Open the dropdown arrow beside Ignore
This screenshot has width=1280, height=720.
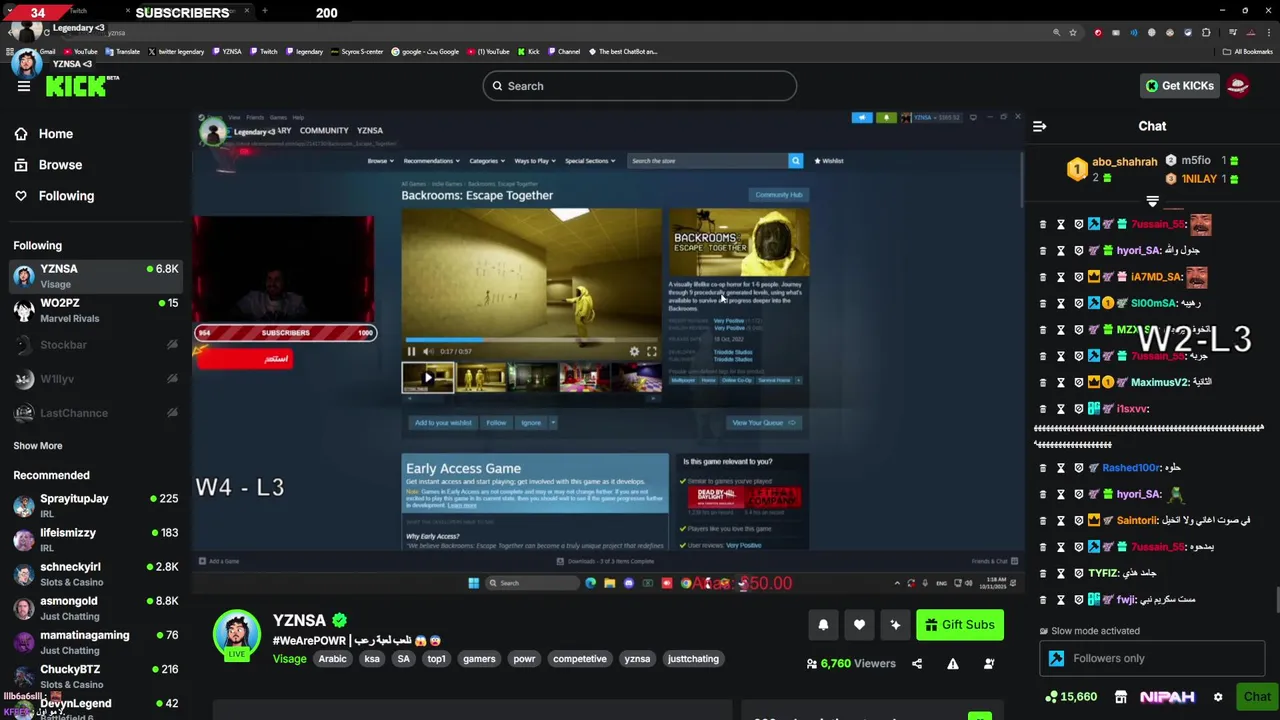pos(553,423)
